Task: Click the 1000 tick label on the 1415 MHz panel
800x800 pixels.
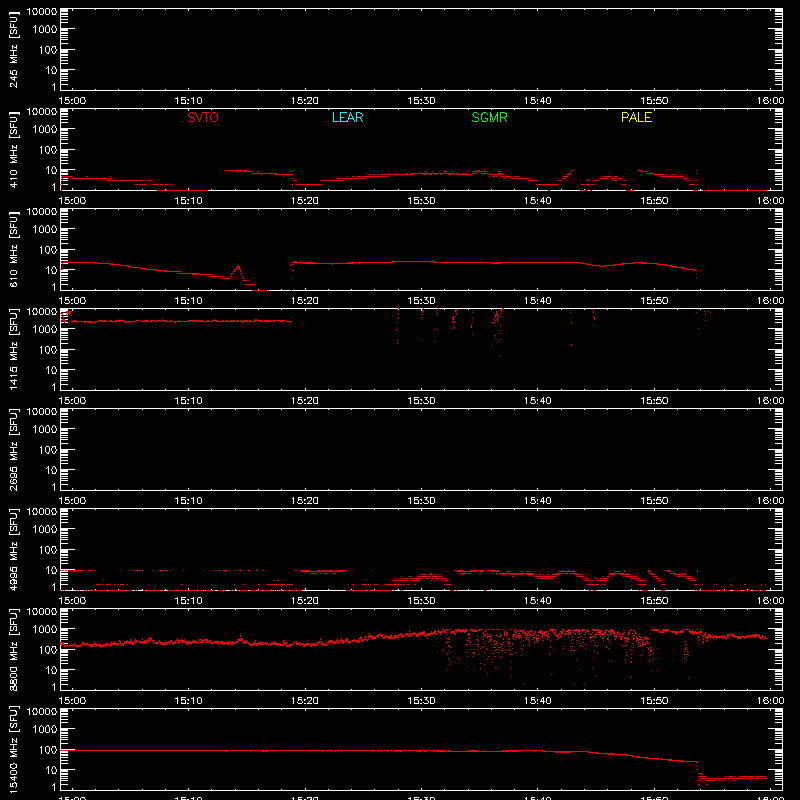Action: pos(45,330)
